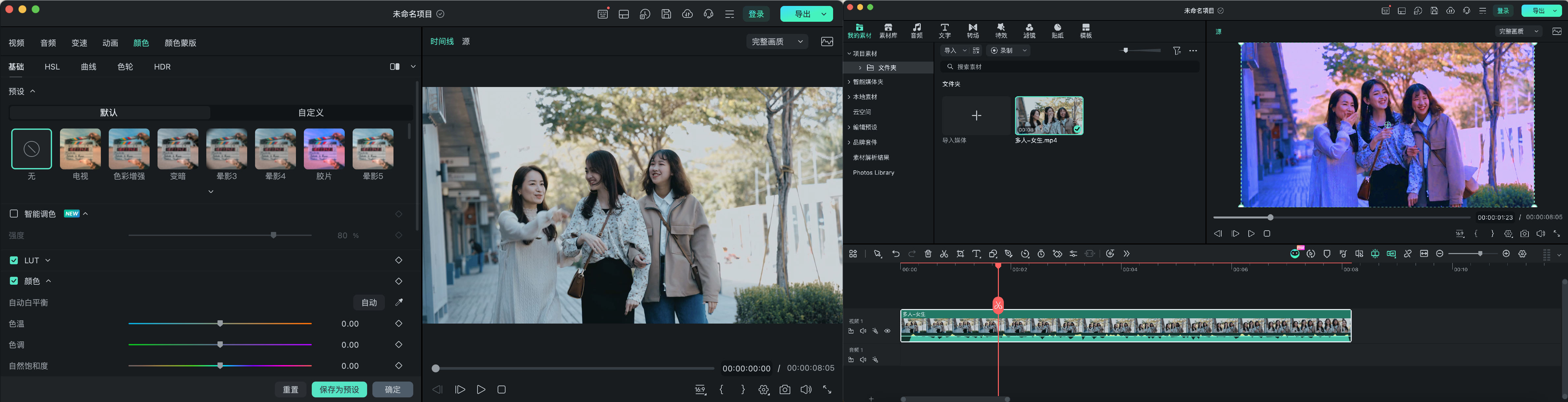Hide the 视频 1 track with the eye icon
1568x402 pixels.
(887, 331)
